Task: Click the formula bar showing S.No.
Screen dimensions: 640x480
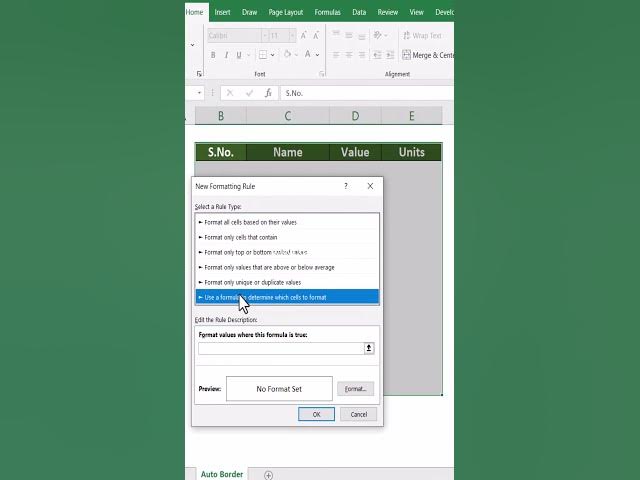Action: pyautogui.click(x=367, y=93)
